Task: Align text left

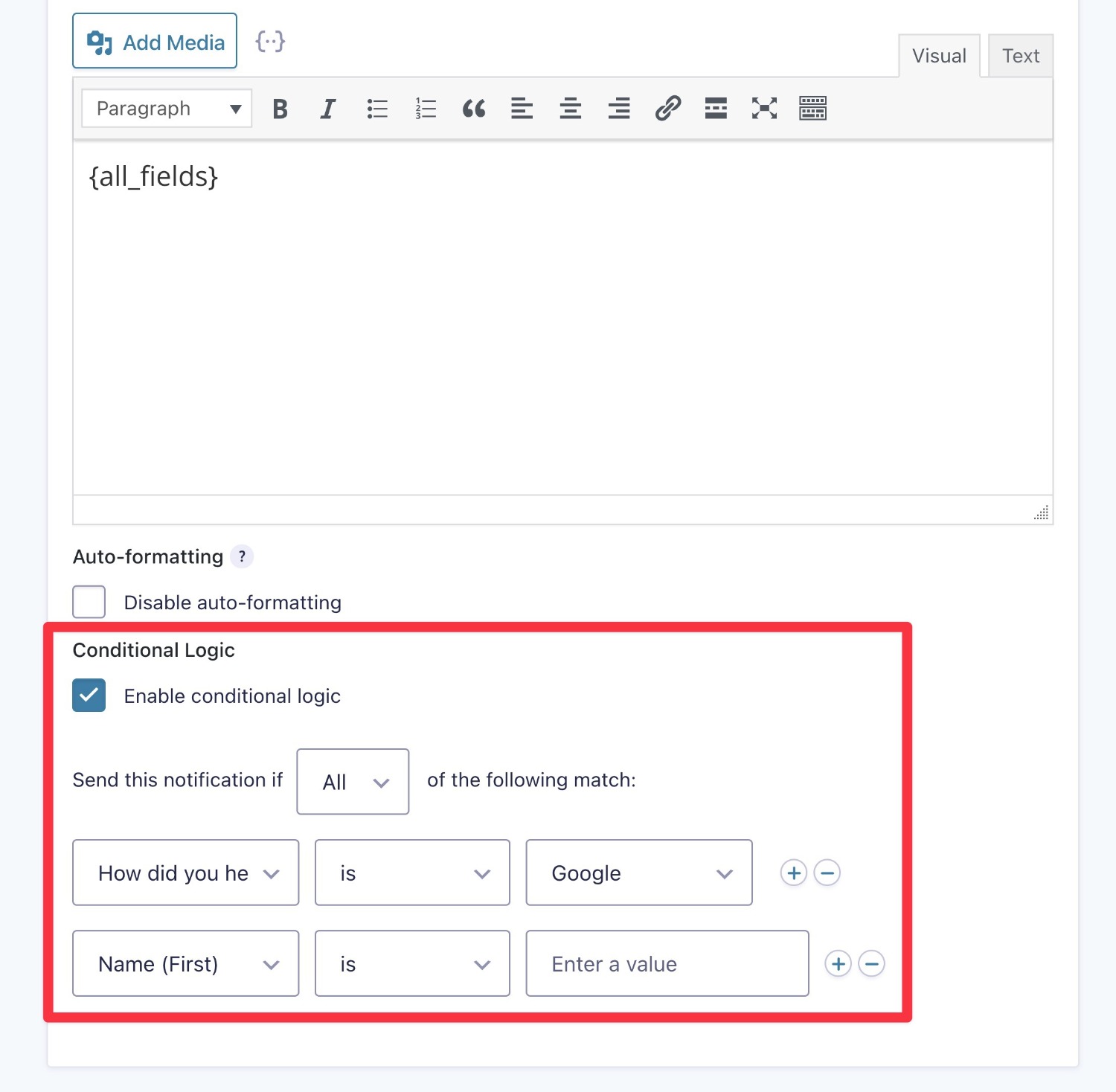Action: [522, 109]
